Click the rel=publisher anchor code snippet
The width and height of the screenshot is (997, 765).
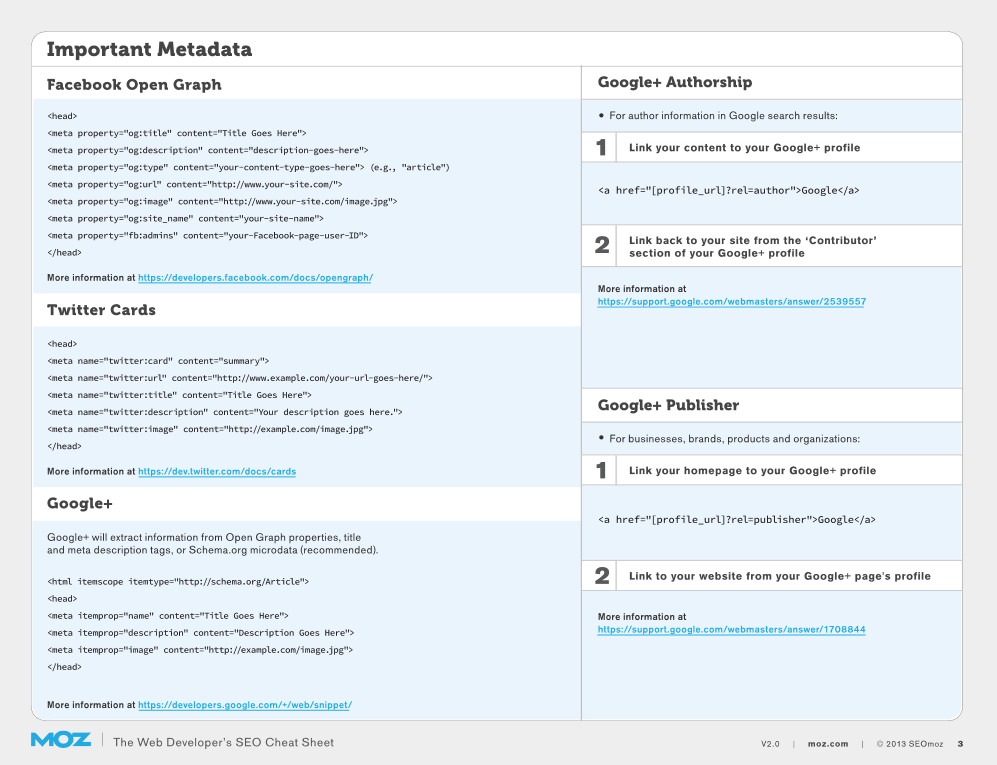737,520
